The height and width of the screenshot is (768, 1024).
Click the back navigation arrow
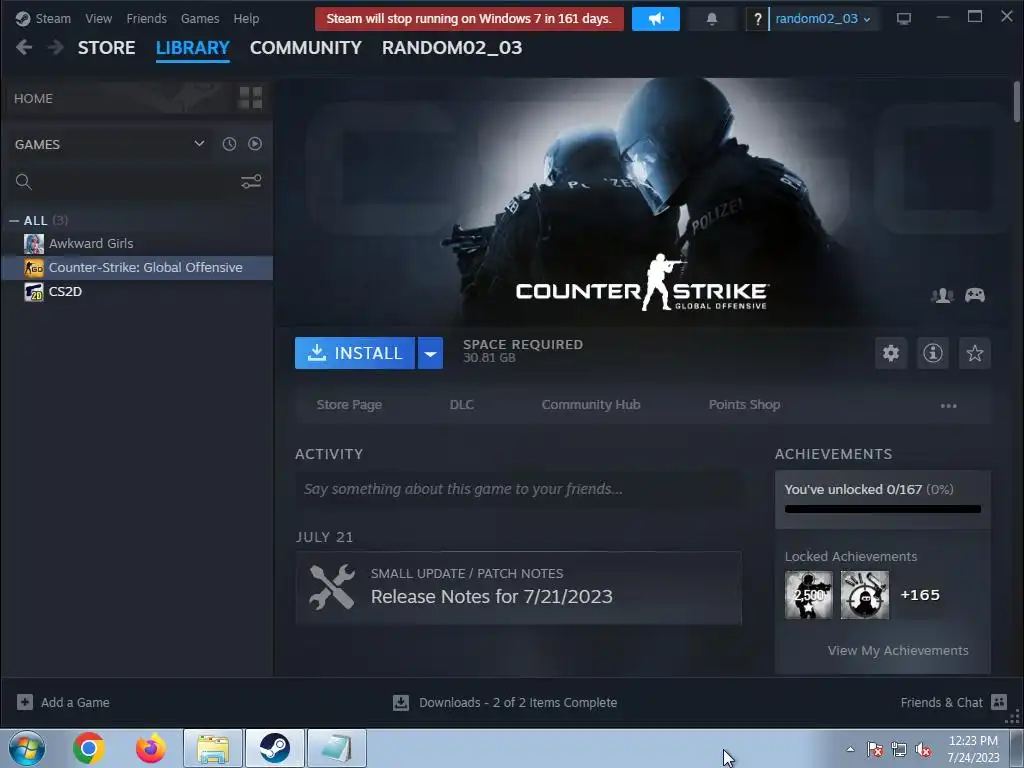pyautogui.click(x=24, y=47)
